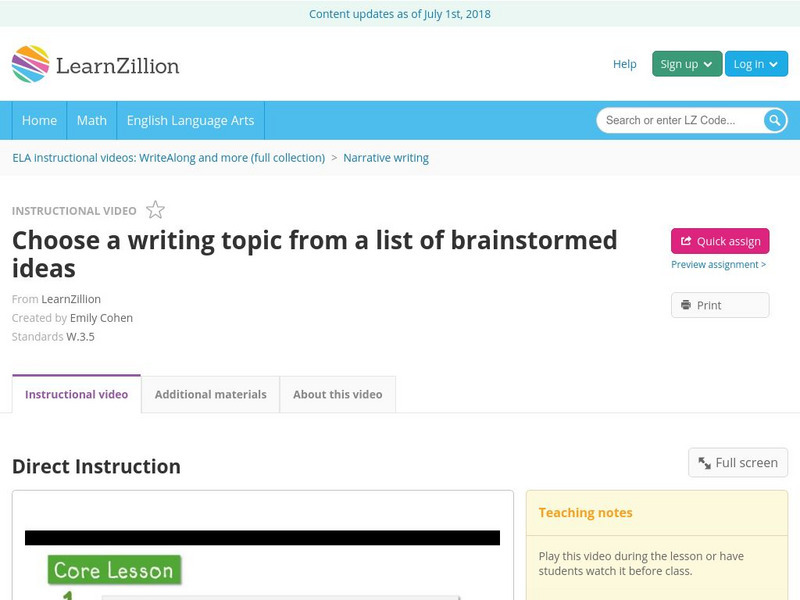Expand the Log in dropdown
Image resolution: width=800 pixels, height=600 pixels.
(x=756, y=63)
